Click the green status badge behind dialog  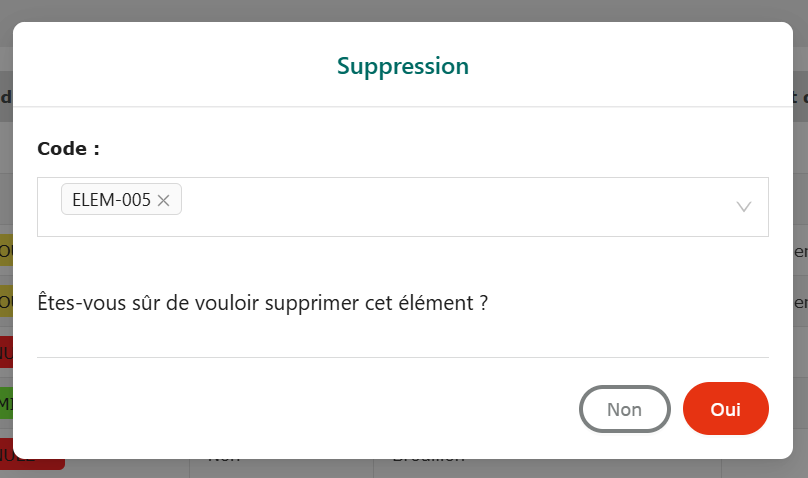coord(5,403)
